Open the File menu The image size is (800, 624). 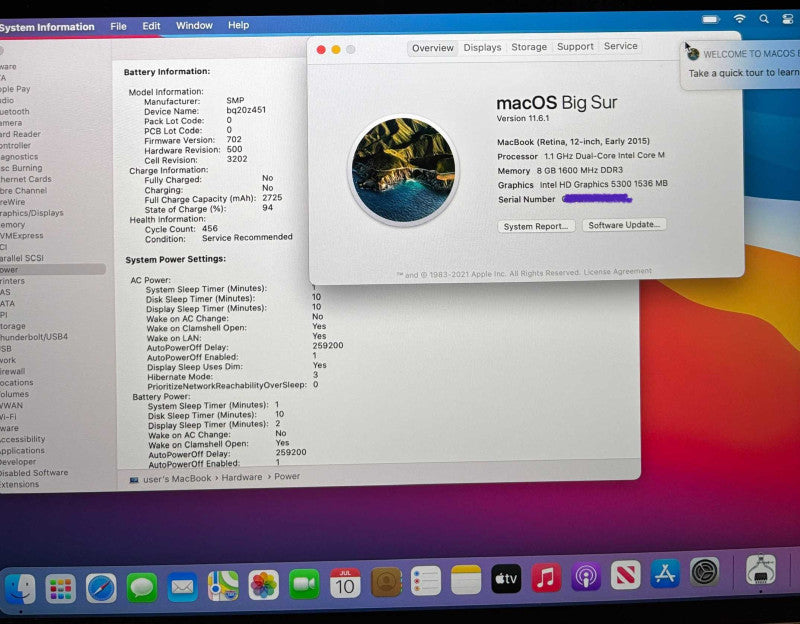coord(118,26)
